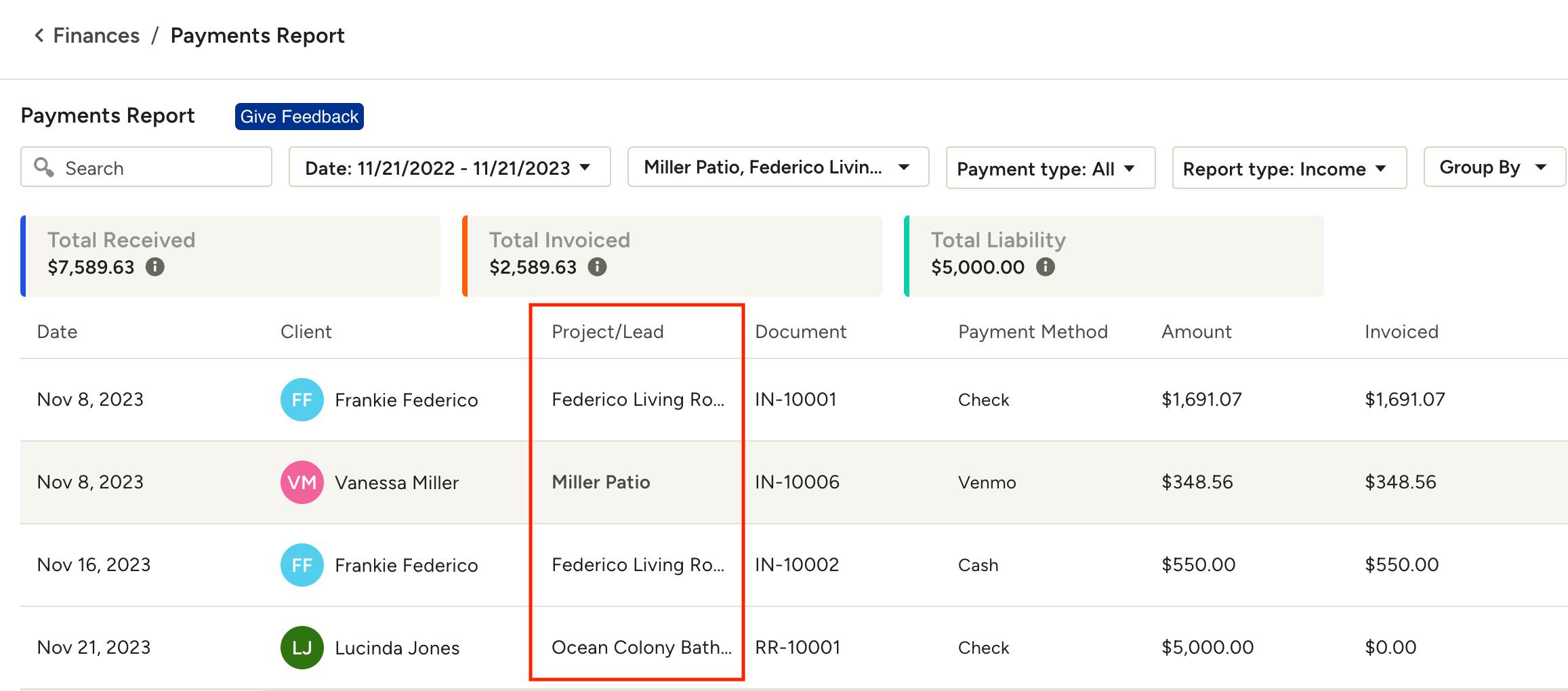Click Frankie Federico's FF avatar
The image size is (1568, 691).
point(301,400)
